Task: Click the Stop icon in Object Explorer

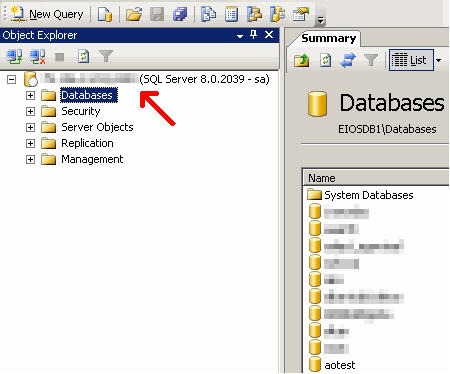Action: click(60, 57)
